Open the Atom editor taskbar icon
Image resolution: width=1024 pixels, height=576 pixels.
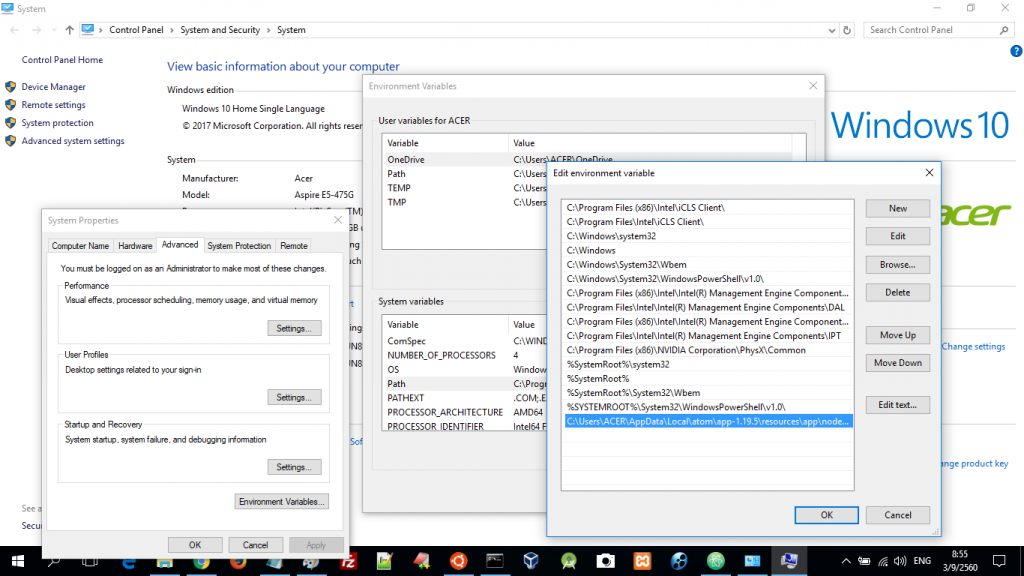pos(716,561)
